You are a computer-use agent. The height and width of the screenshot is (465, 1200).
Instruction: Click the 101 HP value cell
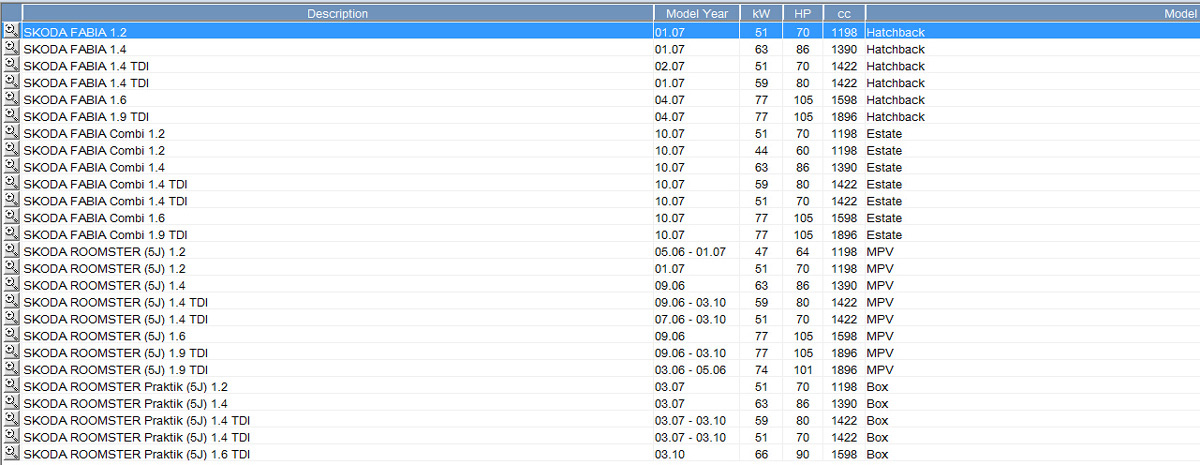[x=803, y=370]
